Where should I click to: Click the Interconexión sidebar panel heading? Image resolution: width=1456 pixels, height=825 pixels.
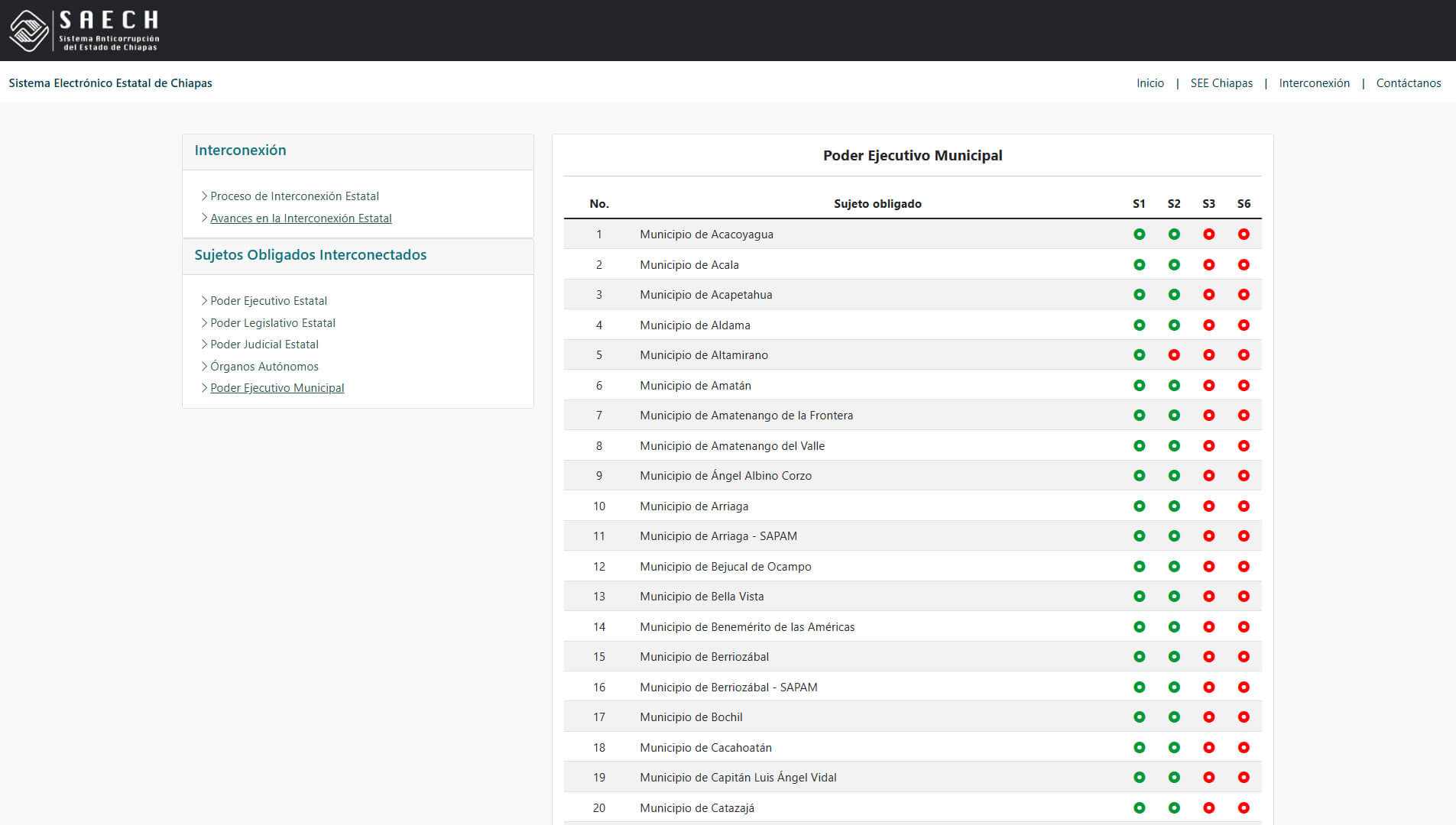point(240,150)
